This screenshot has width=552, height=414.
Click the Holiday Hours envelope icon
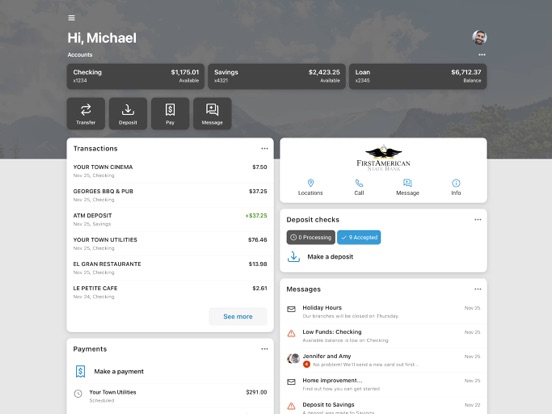click(x=291, y=309)
